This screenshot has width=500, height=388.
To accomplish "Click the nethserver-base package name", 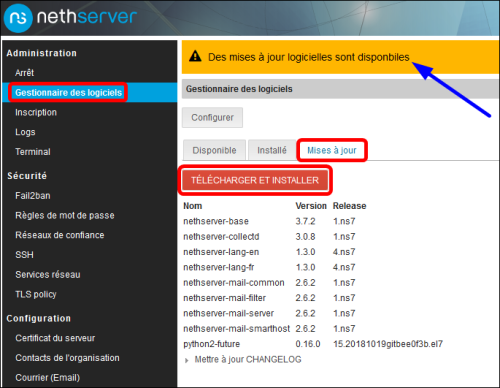I will click(x=216, y=221).
